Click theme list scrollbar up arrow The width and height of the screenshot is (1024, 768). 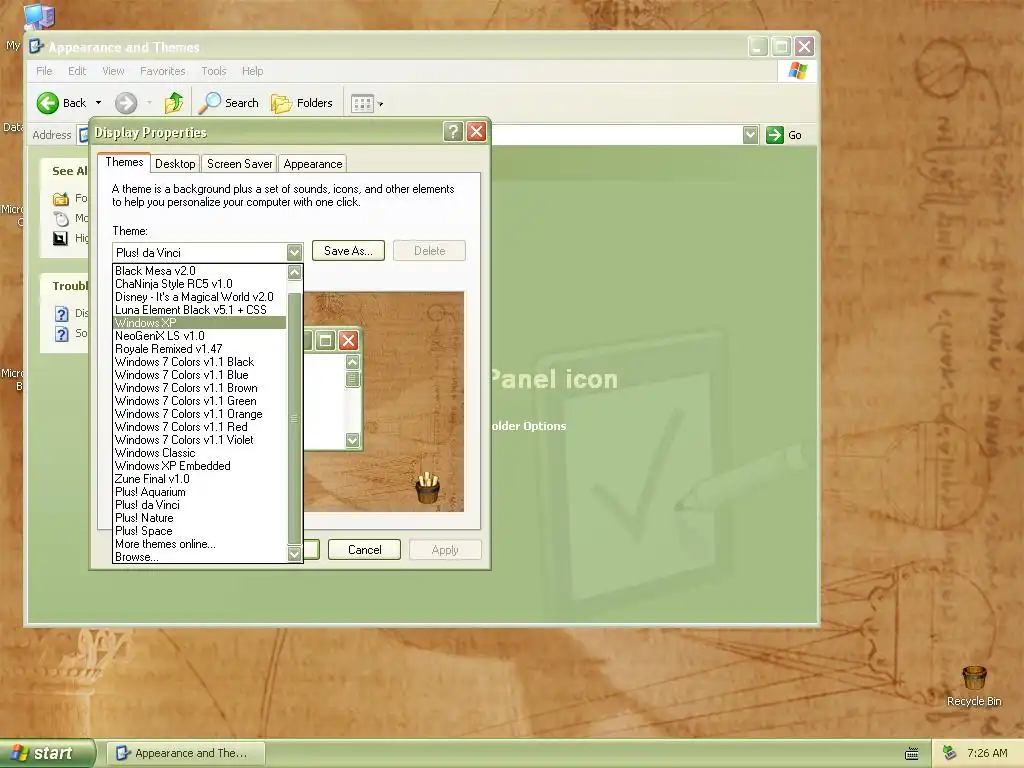point(295,272)
